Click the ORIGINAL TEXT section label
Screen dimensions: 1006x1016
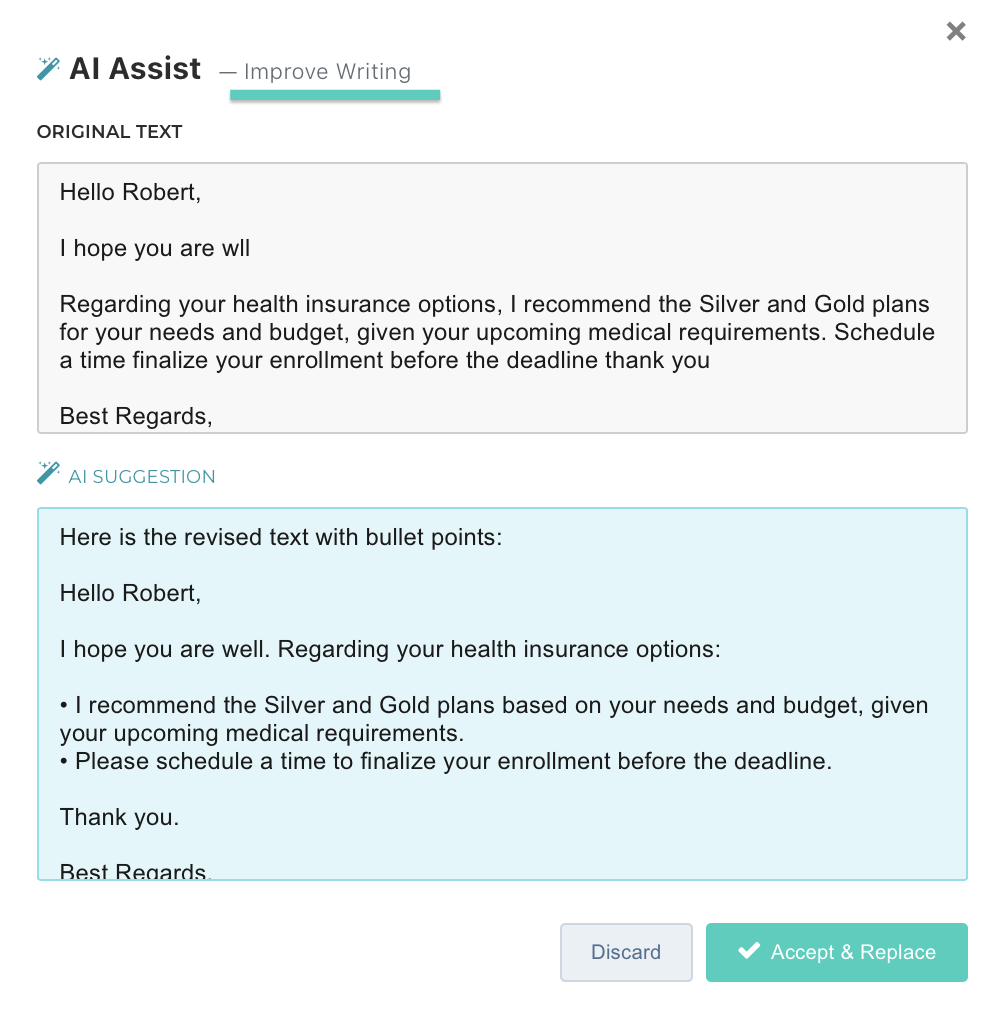(x=110, y=132)
